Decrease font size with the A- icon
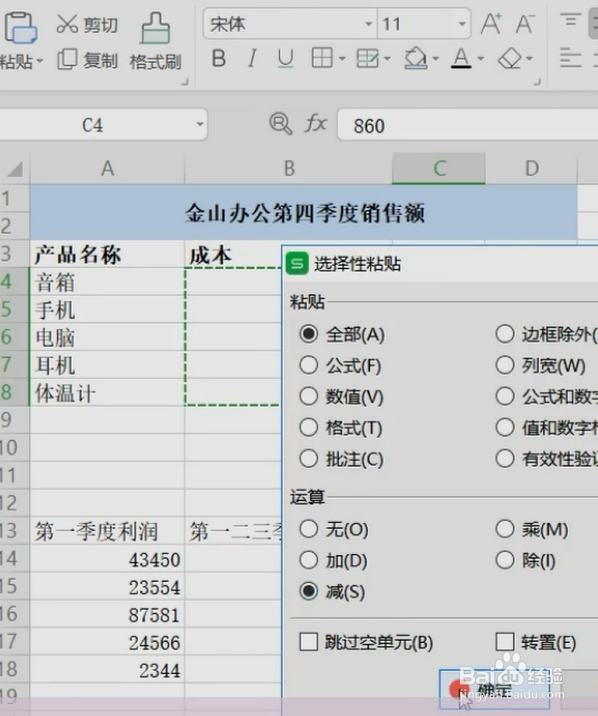The width and height of the screenshot is (598, 716). point(525,23)
